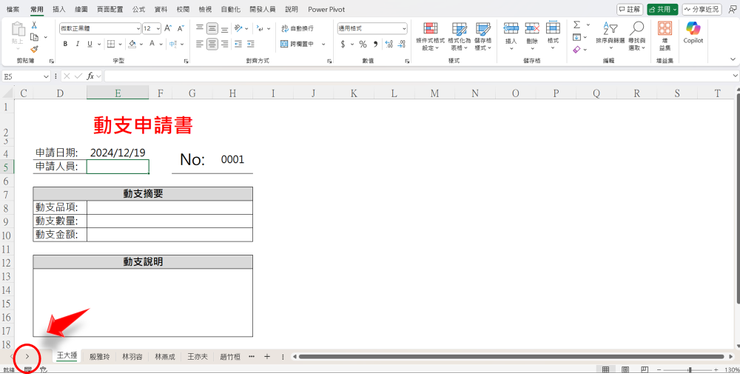
Task: Toggle top vertical alignment
Action: click(200, 28)
